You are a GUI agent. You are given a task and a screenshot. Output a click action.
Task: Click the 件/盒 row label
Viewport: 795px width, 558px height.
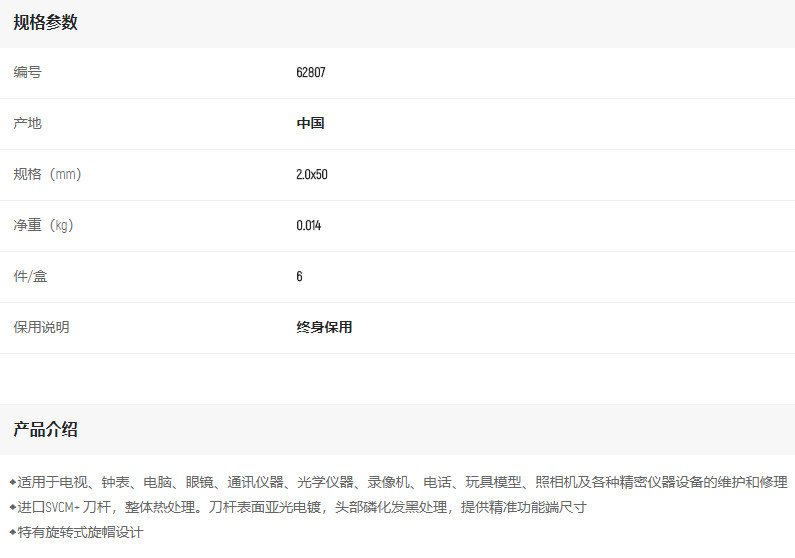pyautogui.click(x=30, y=276)
